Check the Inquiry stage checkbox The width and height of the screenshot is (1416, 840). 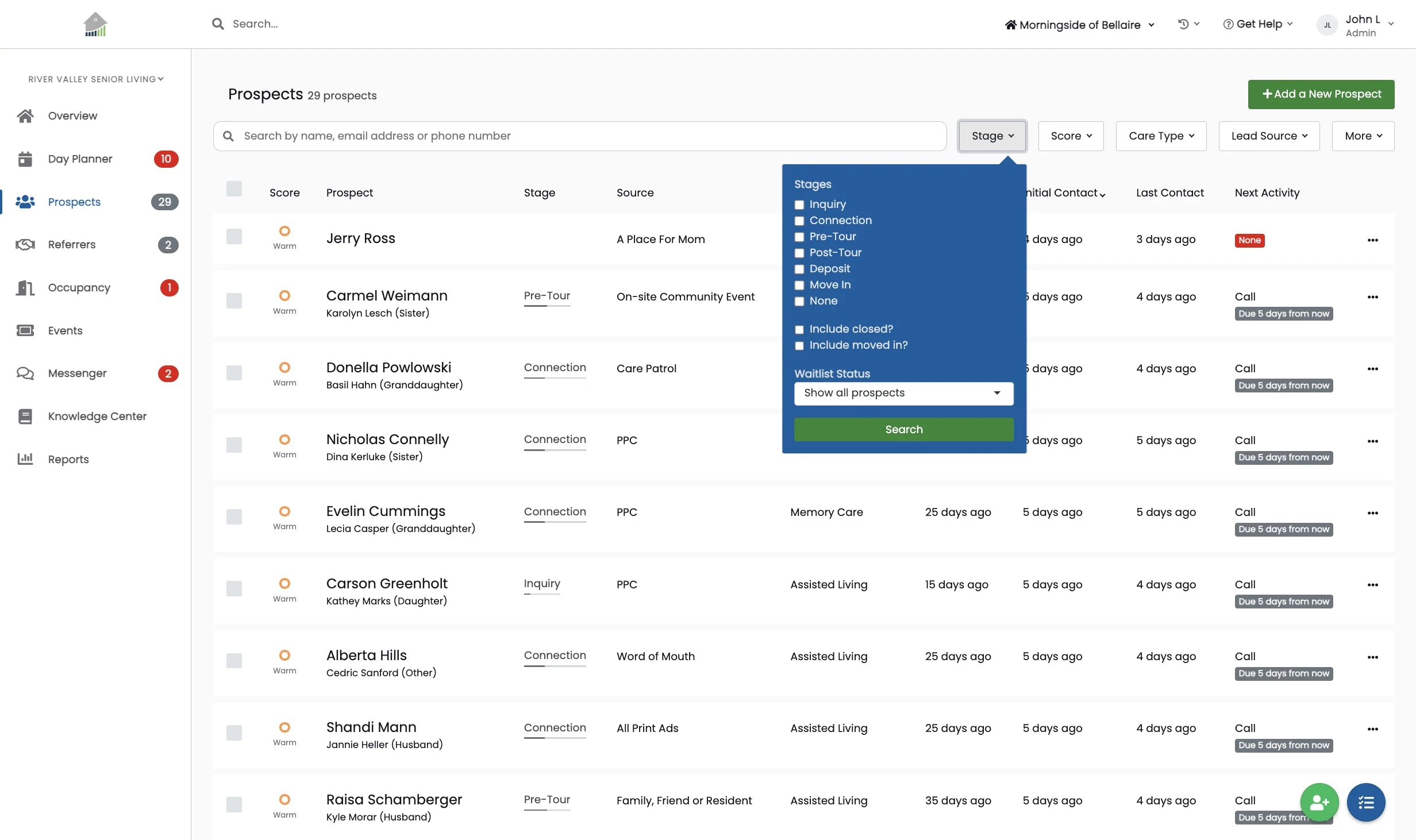tap(799, 205)
